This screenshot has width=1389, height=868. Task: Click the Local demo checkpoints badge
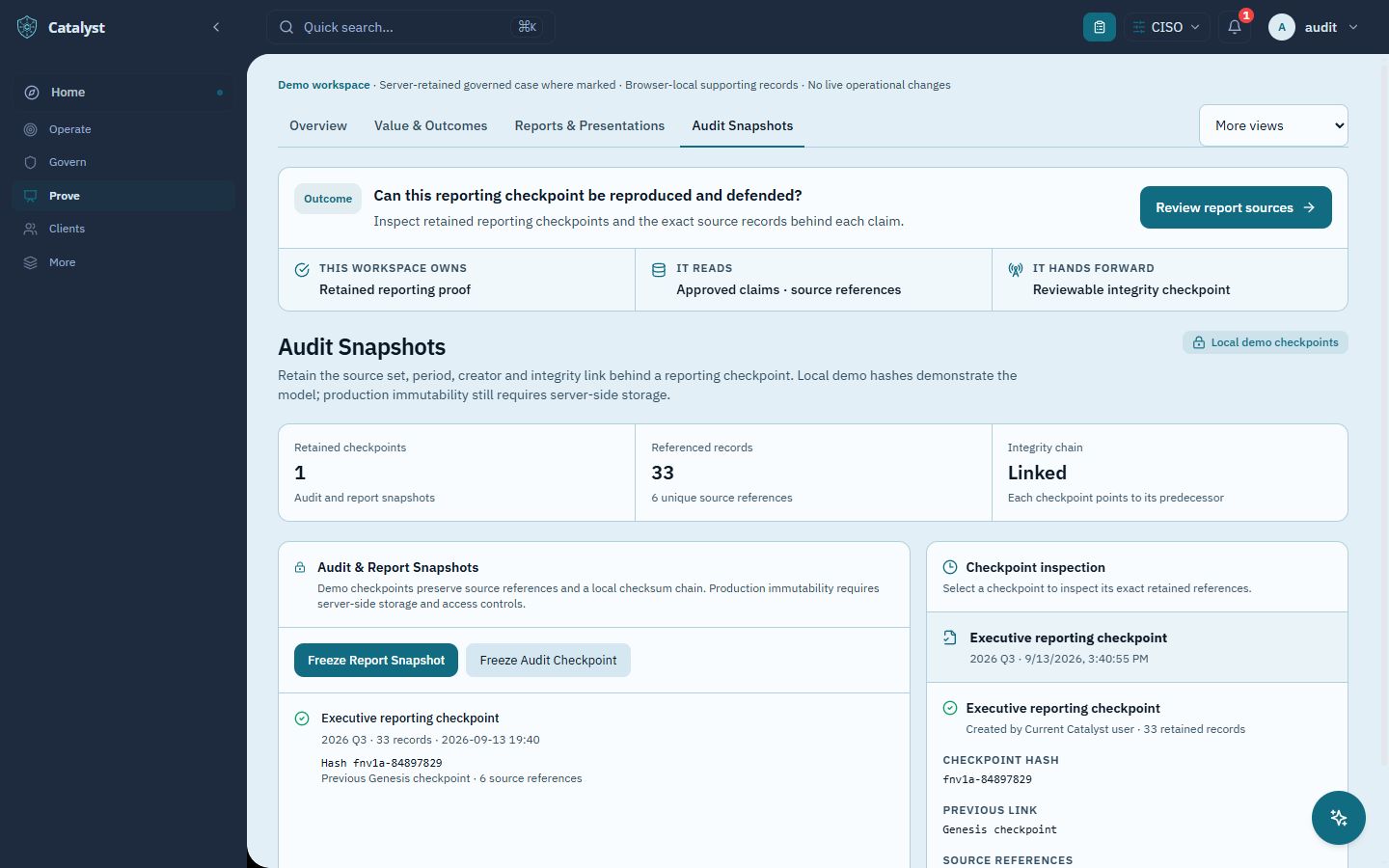[1266, 342]
